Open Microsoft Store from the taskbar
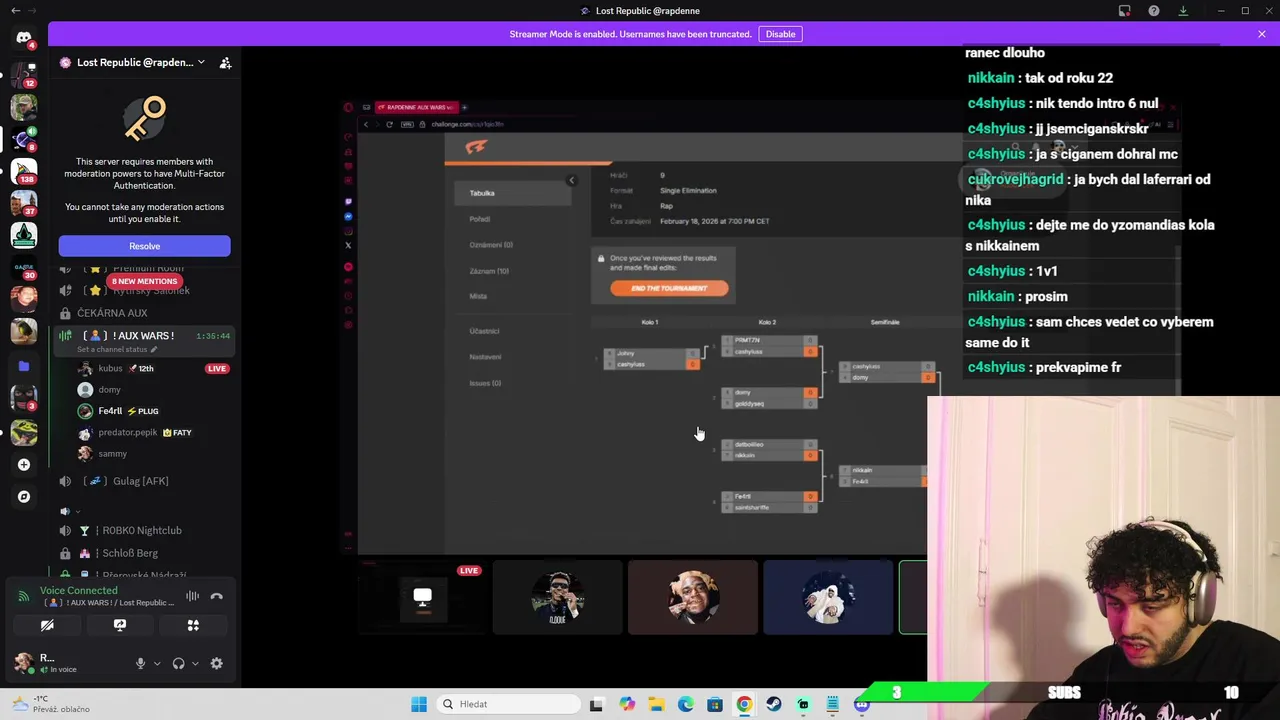Image resolution: width=1280 pixels, height=720 pixels. tap(715, 704)
